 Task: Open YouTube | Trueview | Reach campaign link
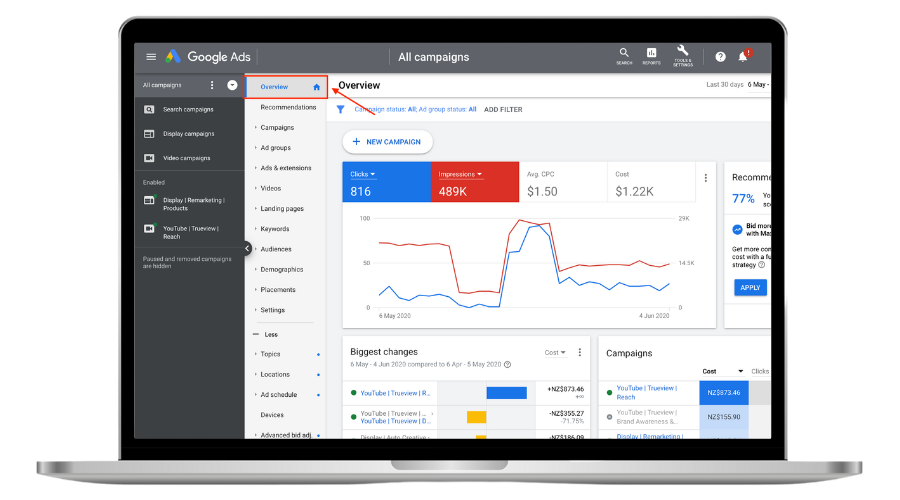[646, 393]
